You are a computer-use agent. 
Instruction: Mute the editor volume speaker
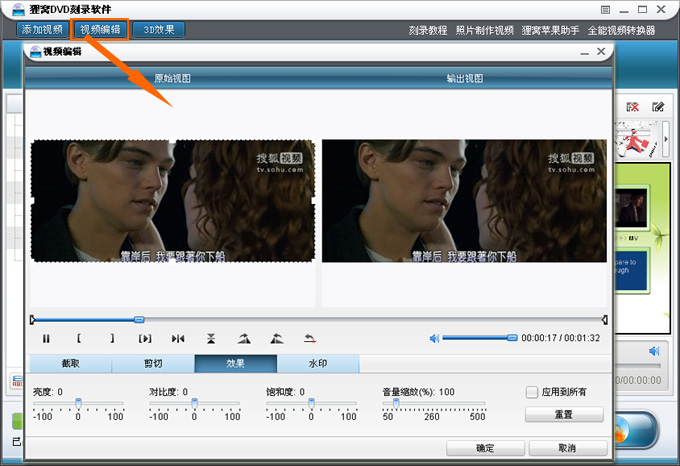pos(434,338)
